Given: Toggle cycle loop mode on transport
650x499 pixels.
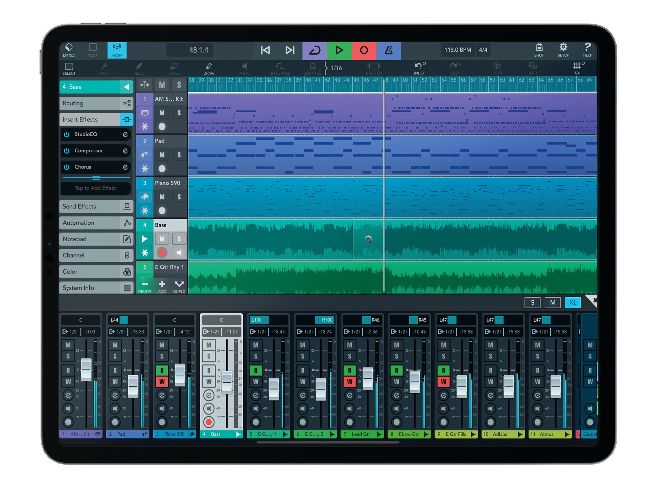Looking at the screenshot, I should click(x=314, y=49).
